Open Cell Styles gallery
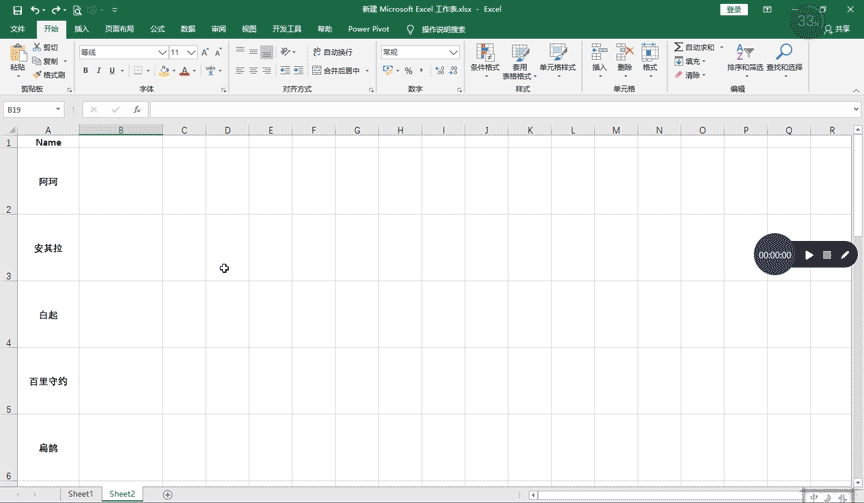 coord(558,60)
